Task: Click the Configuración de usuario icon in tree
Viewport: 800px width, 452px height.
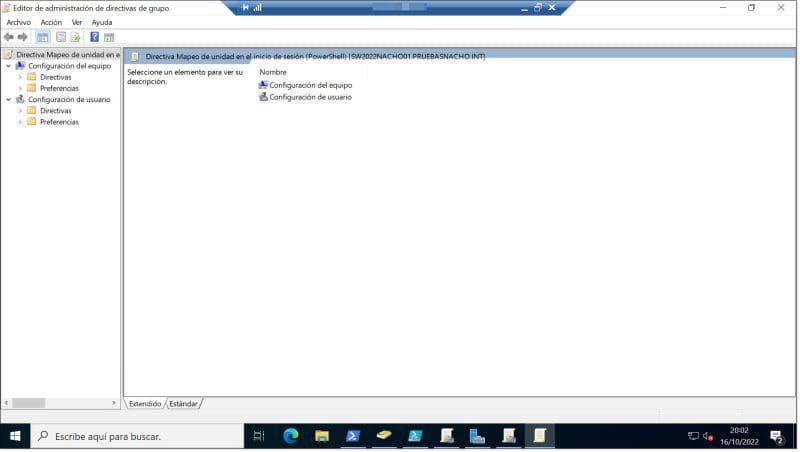Action: tap(20, 99)
